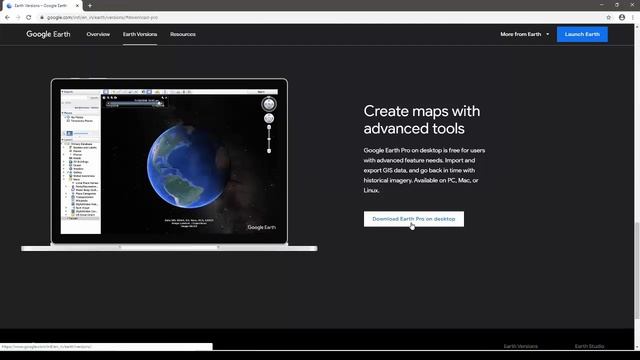Open the Chrome profile account icon
This screenshot has width=640, height=360.
622,18
